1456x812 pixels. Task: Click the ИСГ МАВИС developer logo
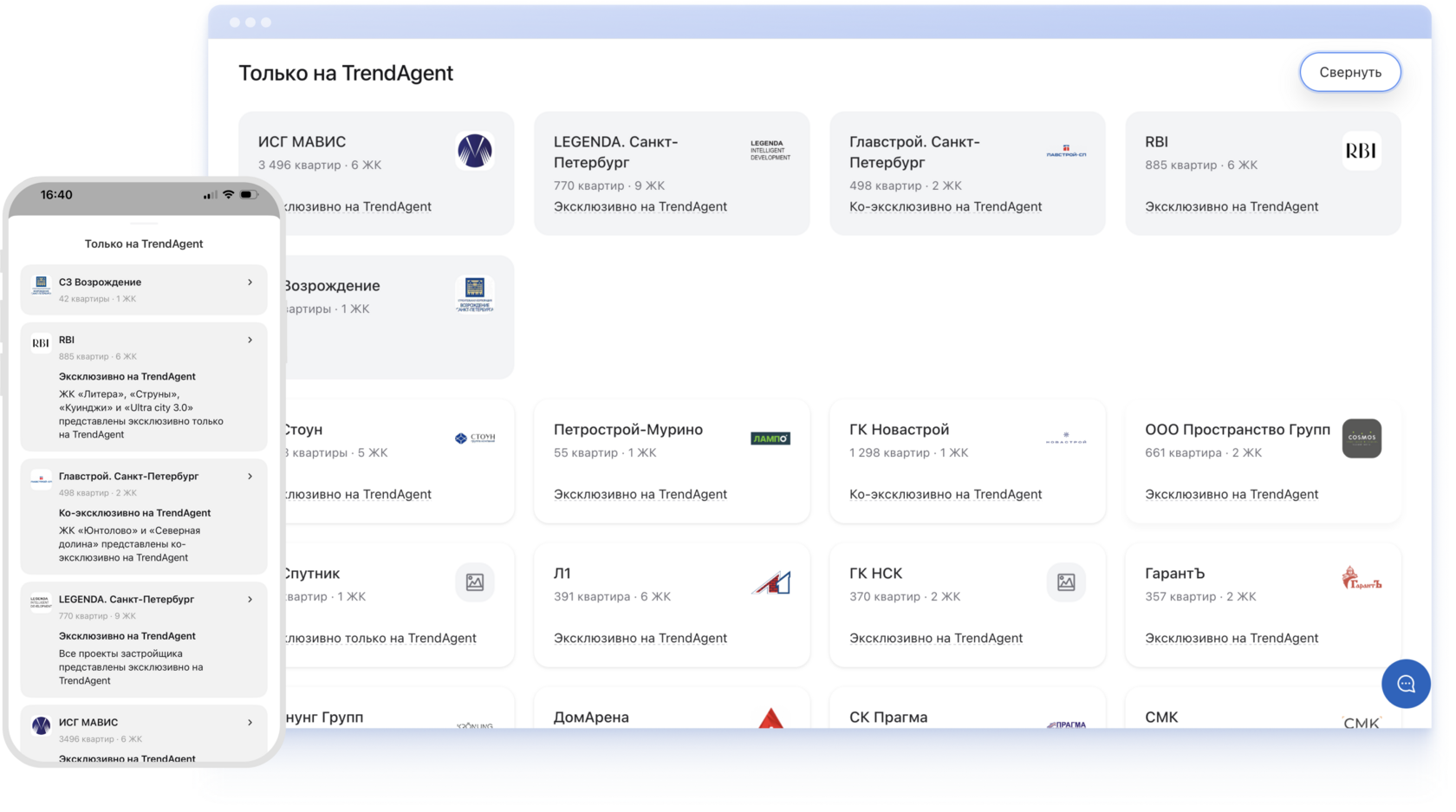474,150
